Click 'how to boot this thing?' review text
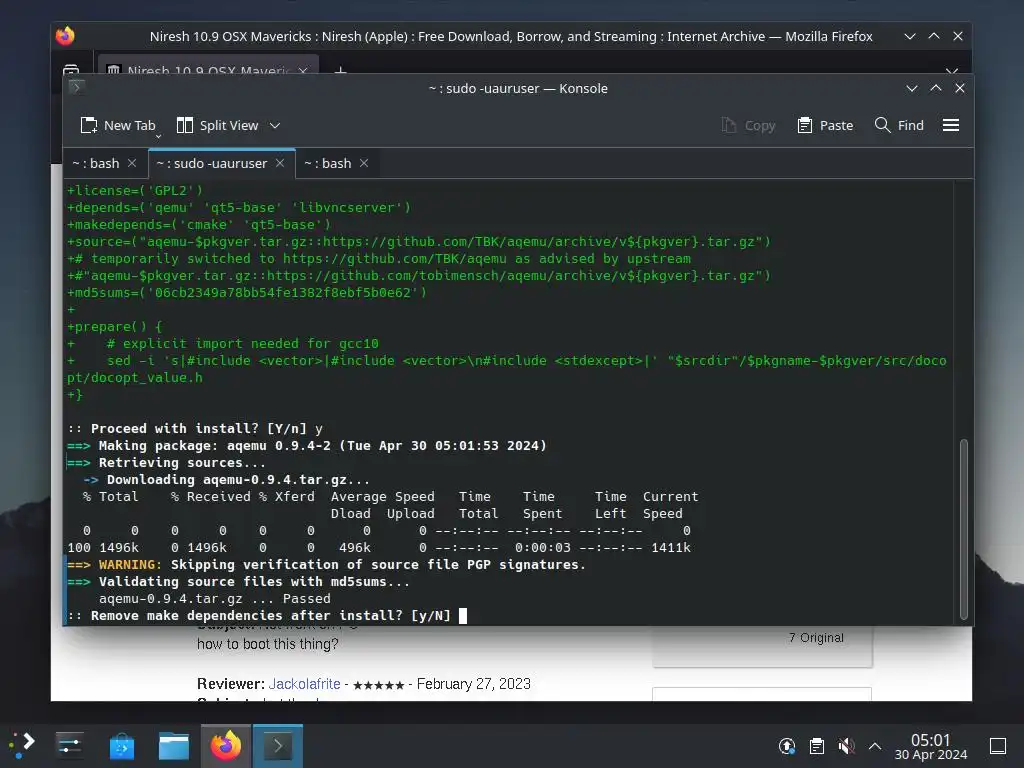Image resolution: width=1024 pixels, height=768 pixels. point(268,644)
